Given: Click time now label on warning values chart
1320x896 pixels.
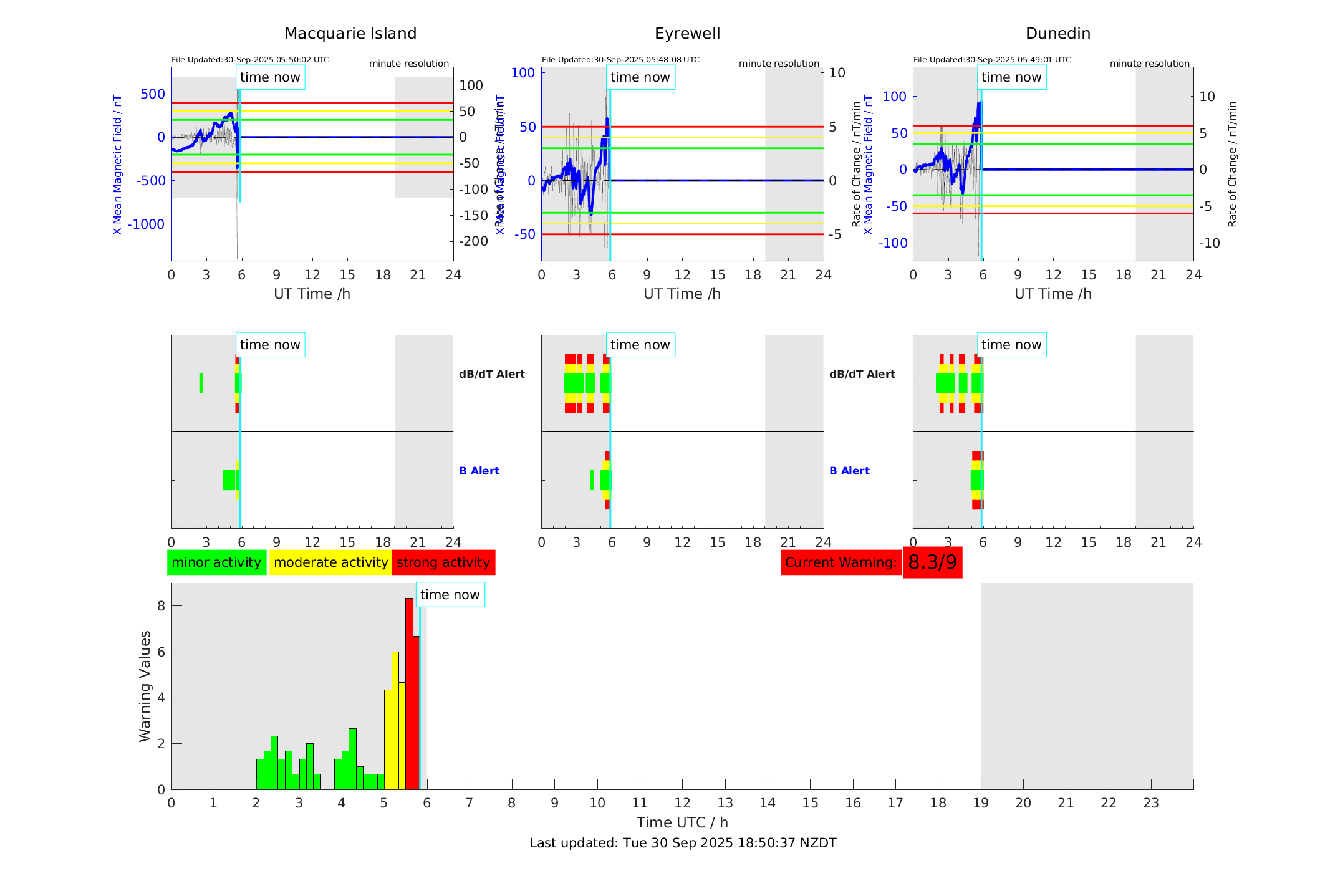Looking at the screenshot, I should coord(450,595).
